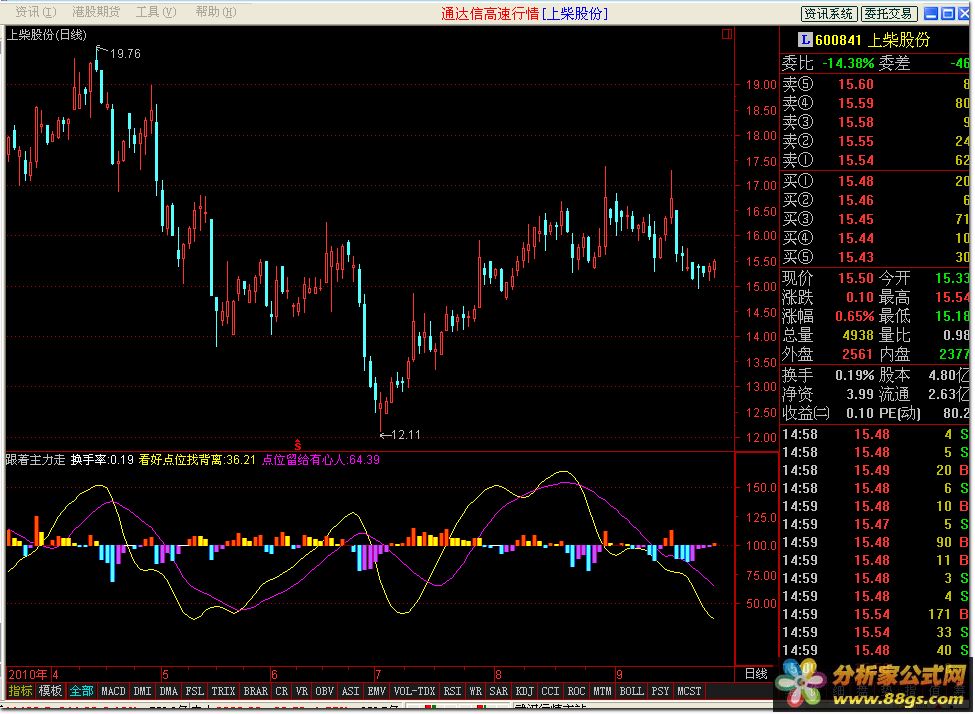Screen dimensions: 975x714
Task: Click the 委比 -14.38% value
Action: click(x=848, y=63)
